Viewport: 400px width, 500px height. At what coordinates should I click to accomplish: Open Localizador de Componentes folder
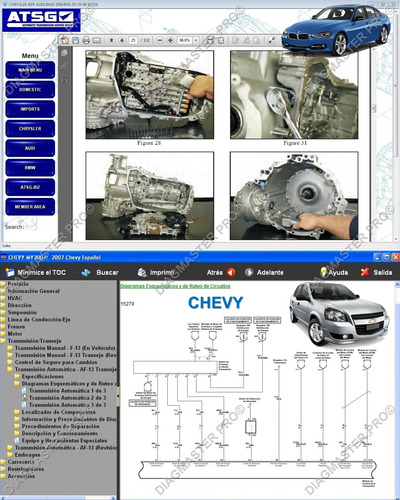click(55, 412)
